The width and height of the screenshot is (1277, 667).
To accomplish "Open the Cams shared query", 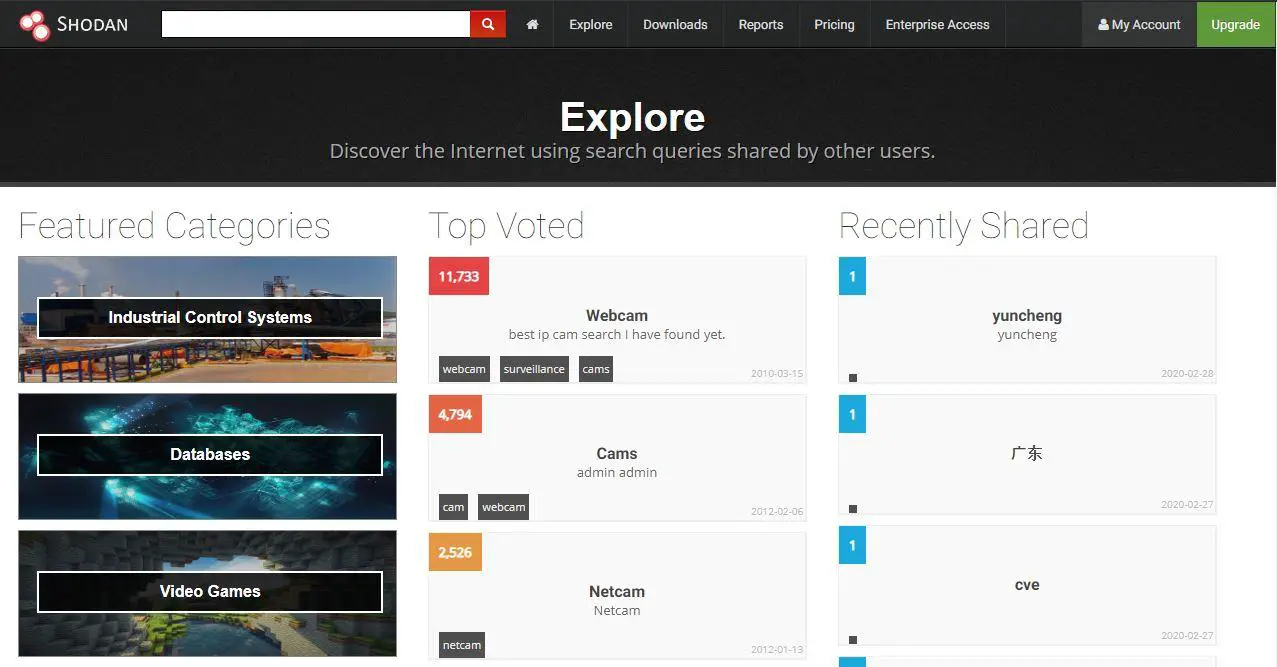I will [617, 453].
